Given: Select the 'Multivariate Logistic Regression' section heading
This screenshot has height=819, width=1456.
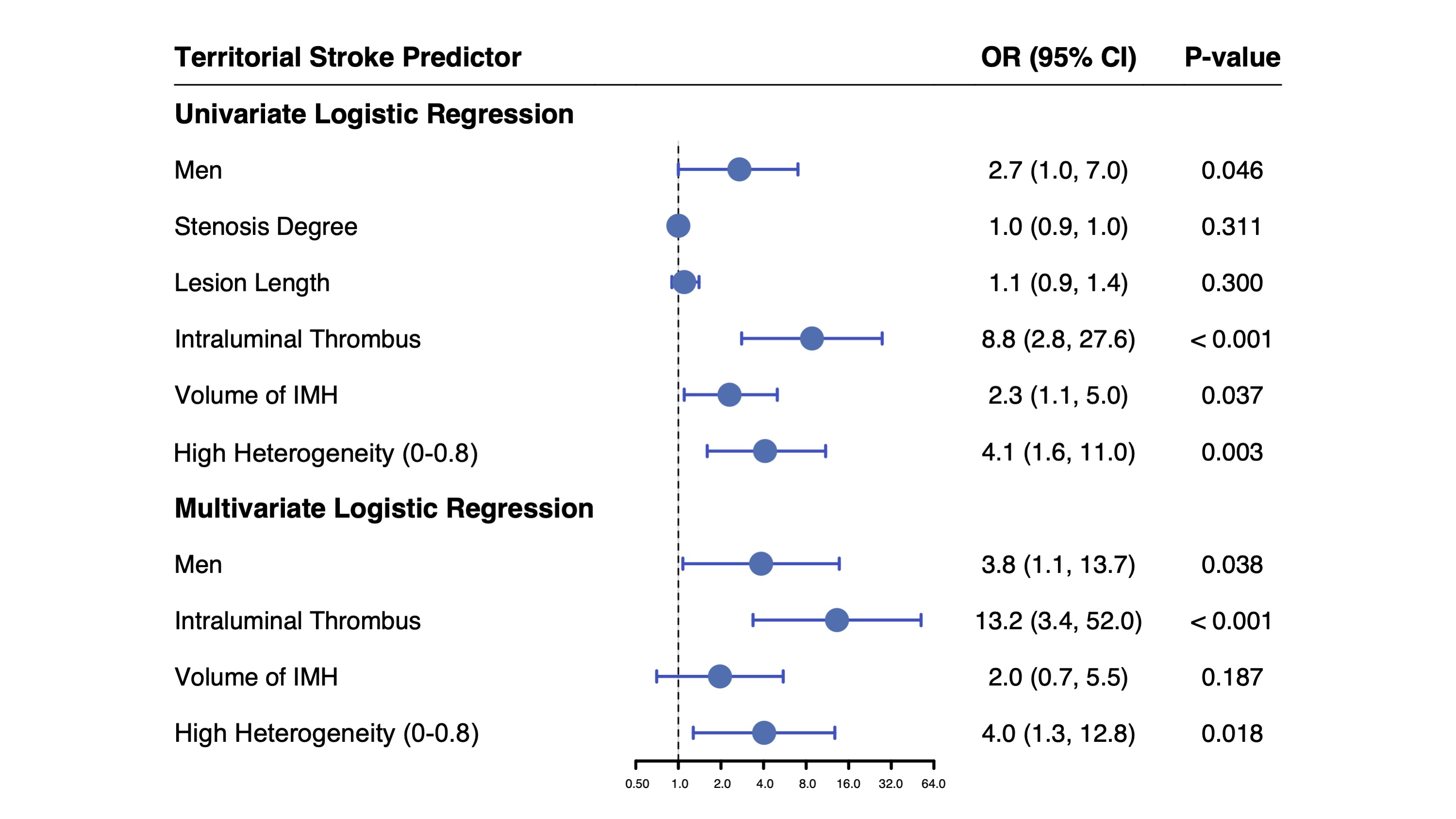Looking at the screenshot, I should [384, 508].
